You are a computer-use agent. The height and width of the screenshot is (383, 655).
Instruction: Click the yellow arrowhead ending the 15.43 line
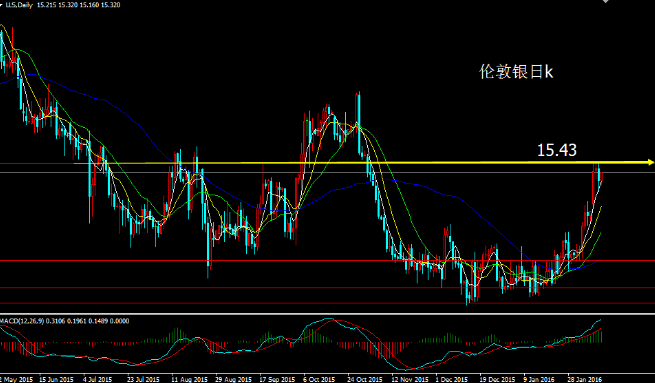(x=650, y=162)
